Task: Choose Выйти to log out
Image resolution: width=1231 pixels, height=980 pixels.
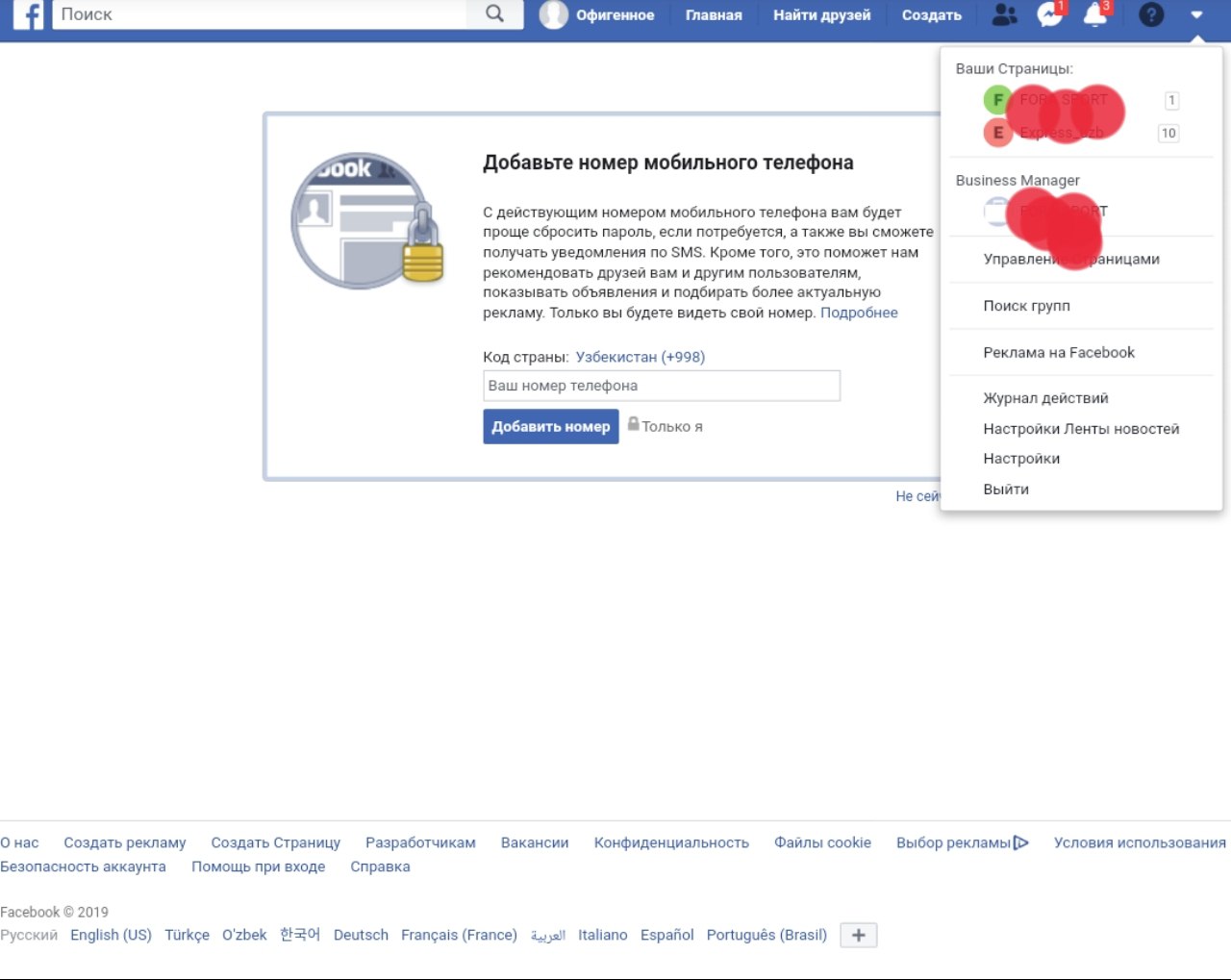Action: click(1006, 490)
